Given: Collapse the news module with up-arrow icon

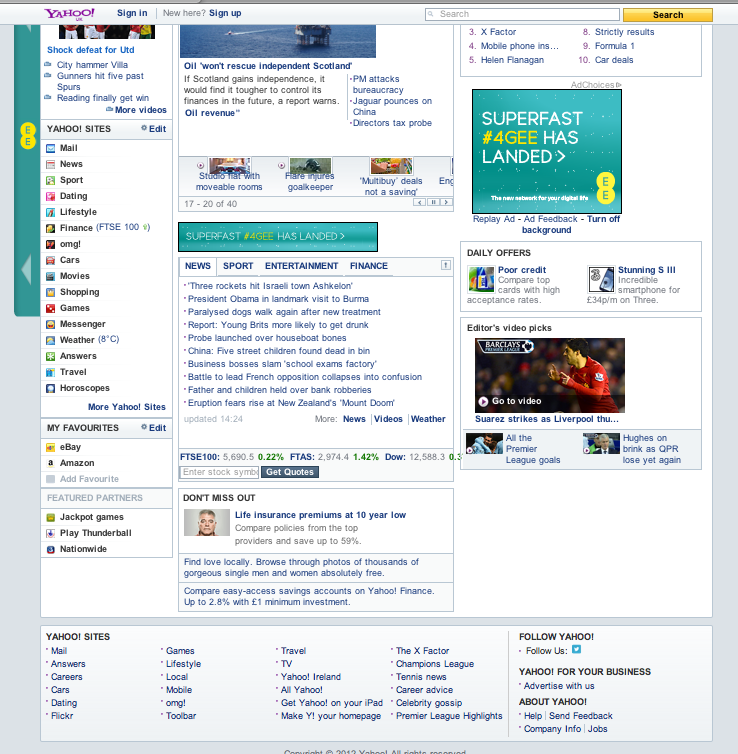Looking at the screenshot, I should coord(446,265).
